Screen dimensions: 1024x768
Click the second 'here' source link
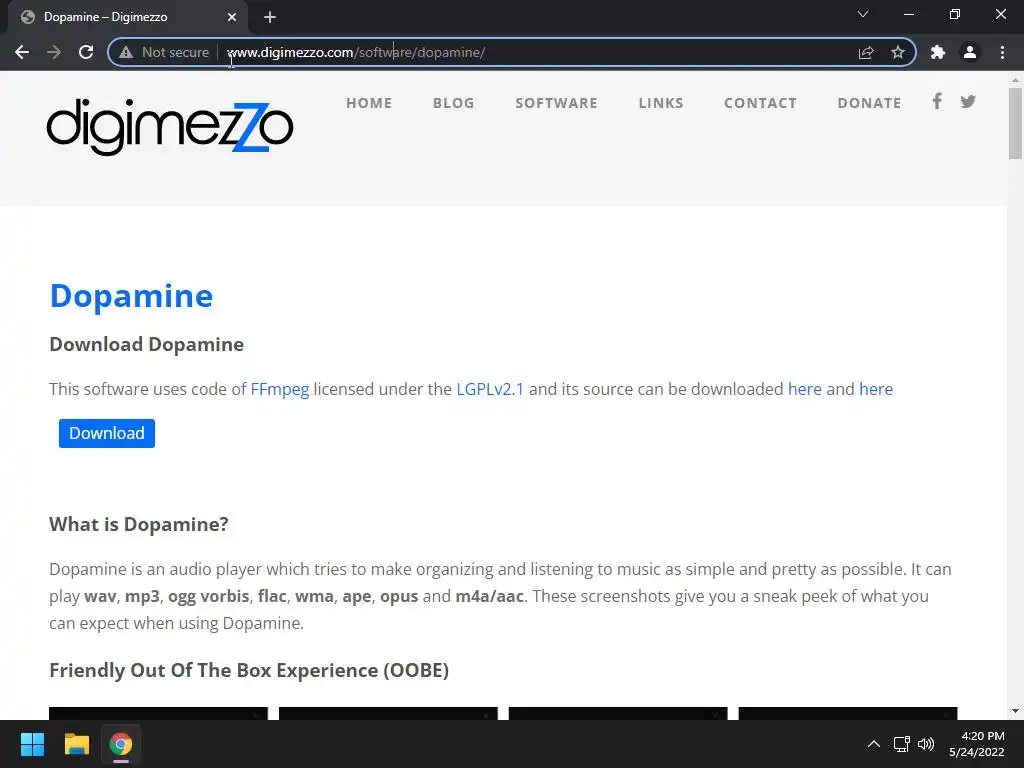[876, 389]
